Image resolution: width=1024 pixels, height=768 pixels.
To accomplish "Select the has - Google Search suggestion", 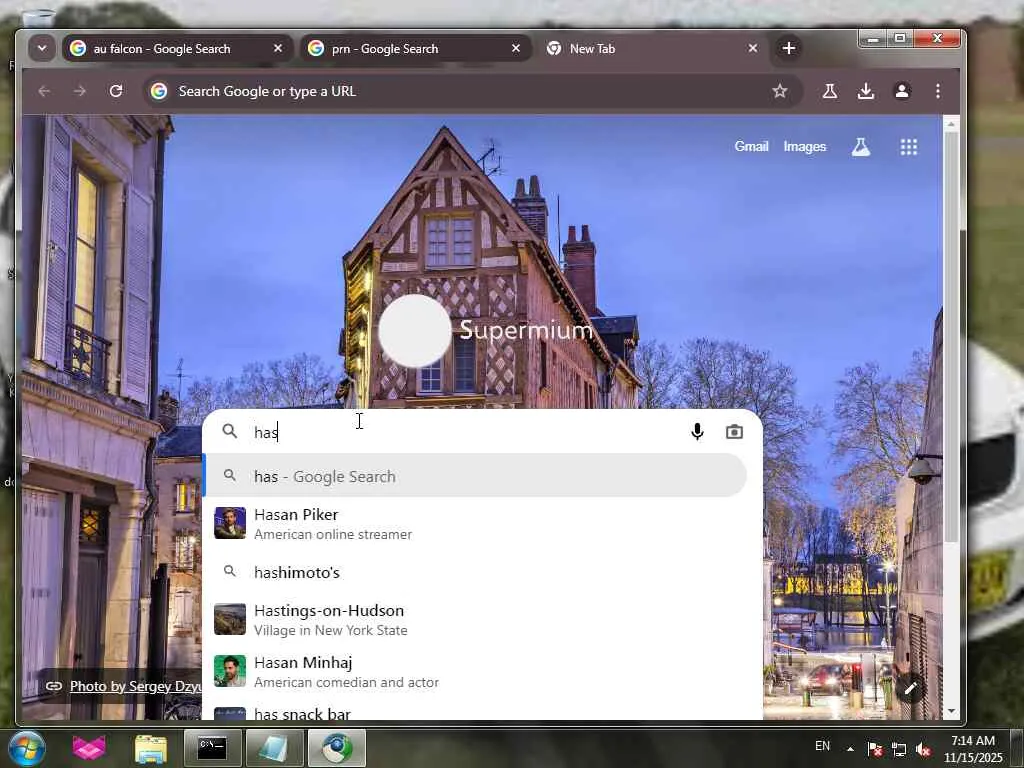I will (x=475, y=476).
